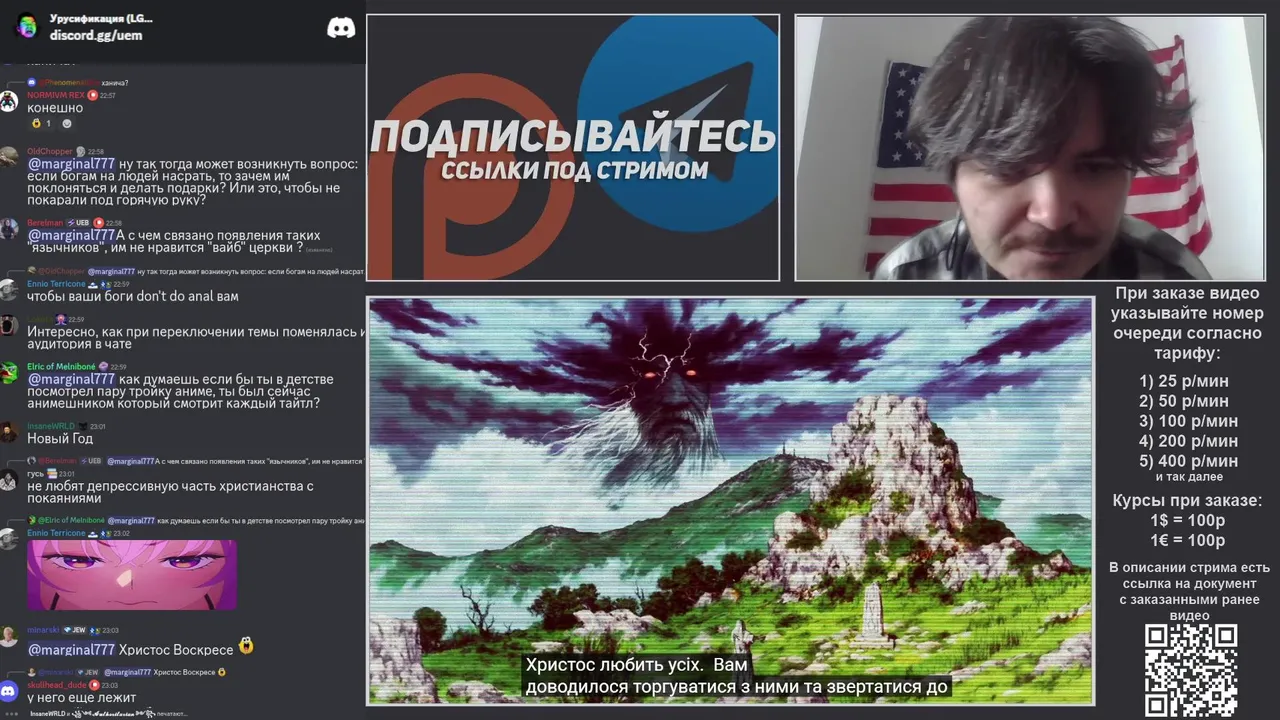Click @marginal777 mention in Elric's anime question

click(71, 379)
